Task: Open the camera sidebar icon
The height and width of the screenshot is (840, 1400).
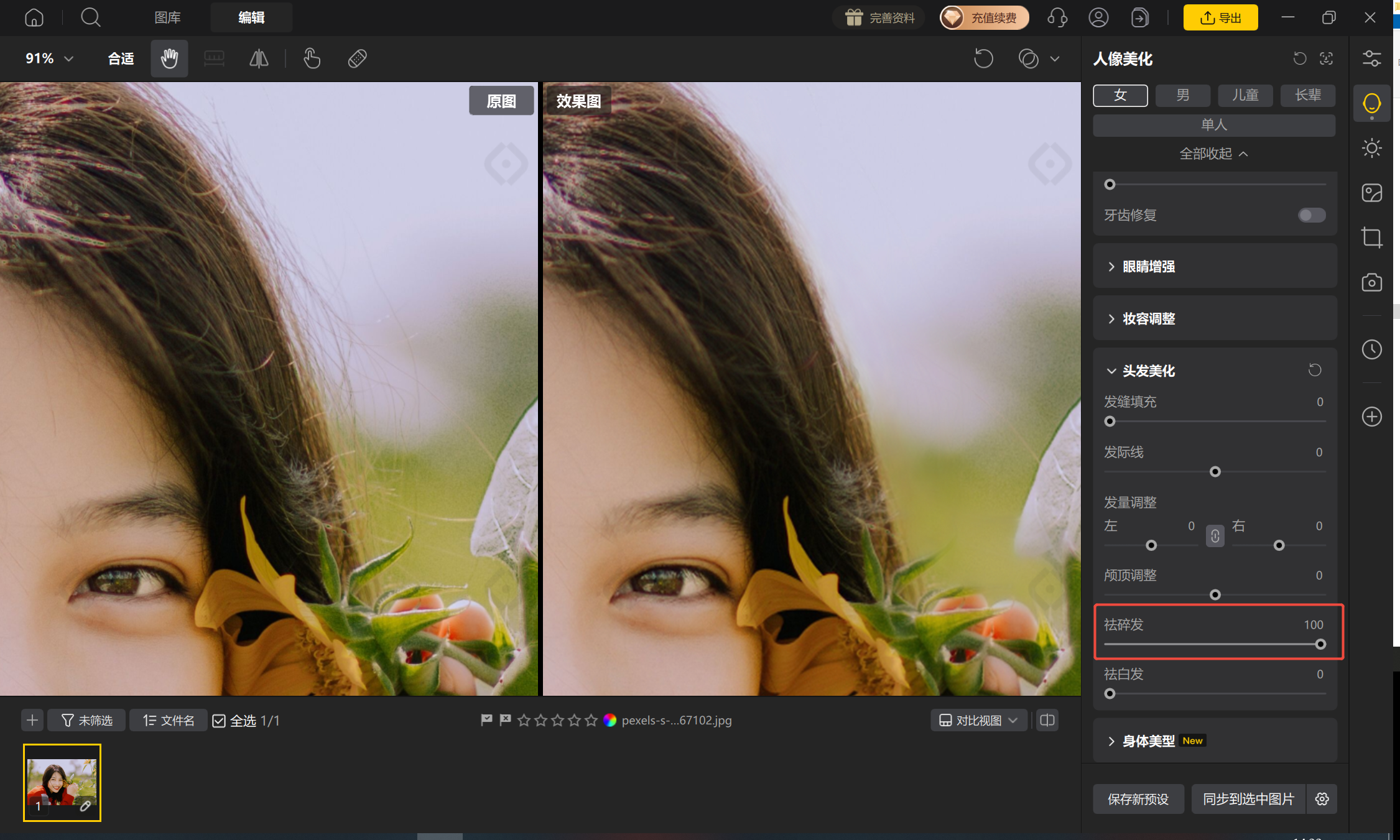Action: (1371, 282)
